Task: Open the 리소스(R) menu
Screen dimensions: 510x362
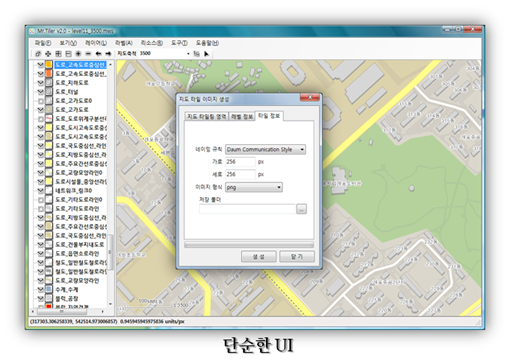Action: (x=152, y=43)
